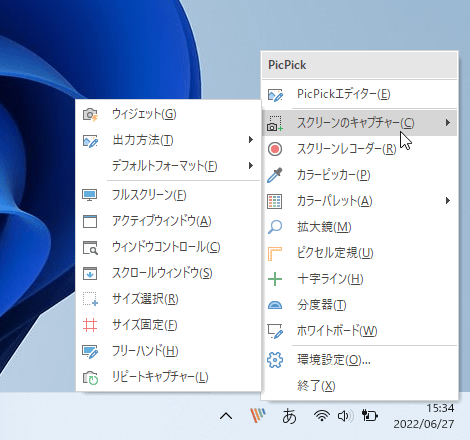Viewport: 470px width, 440px height.
Task: Expand the 出力方法(T) submenu arrow
Action: click(x=251, y=140)
